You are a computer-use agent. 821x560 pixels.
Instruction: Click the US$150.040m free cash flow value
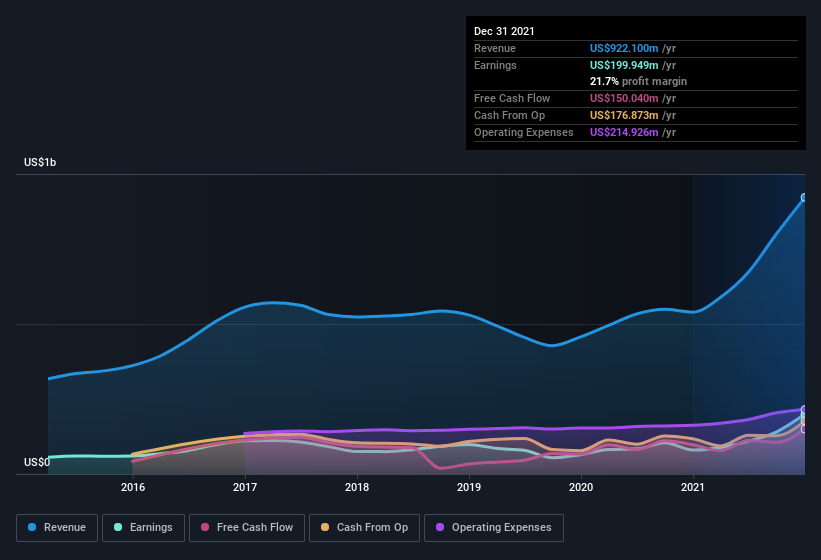tap(624, 98)
